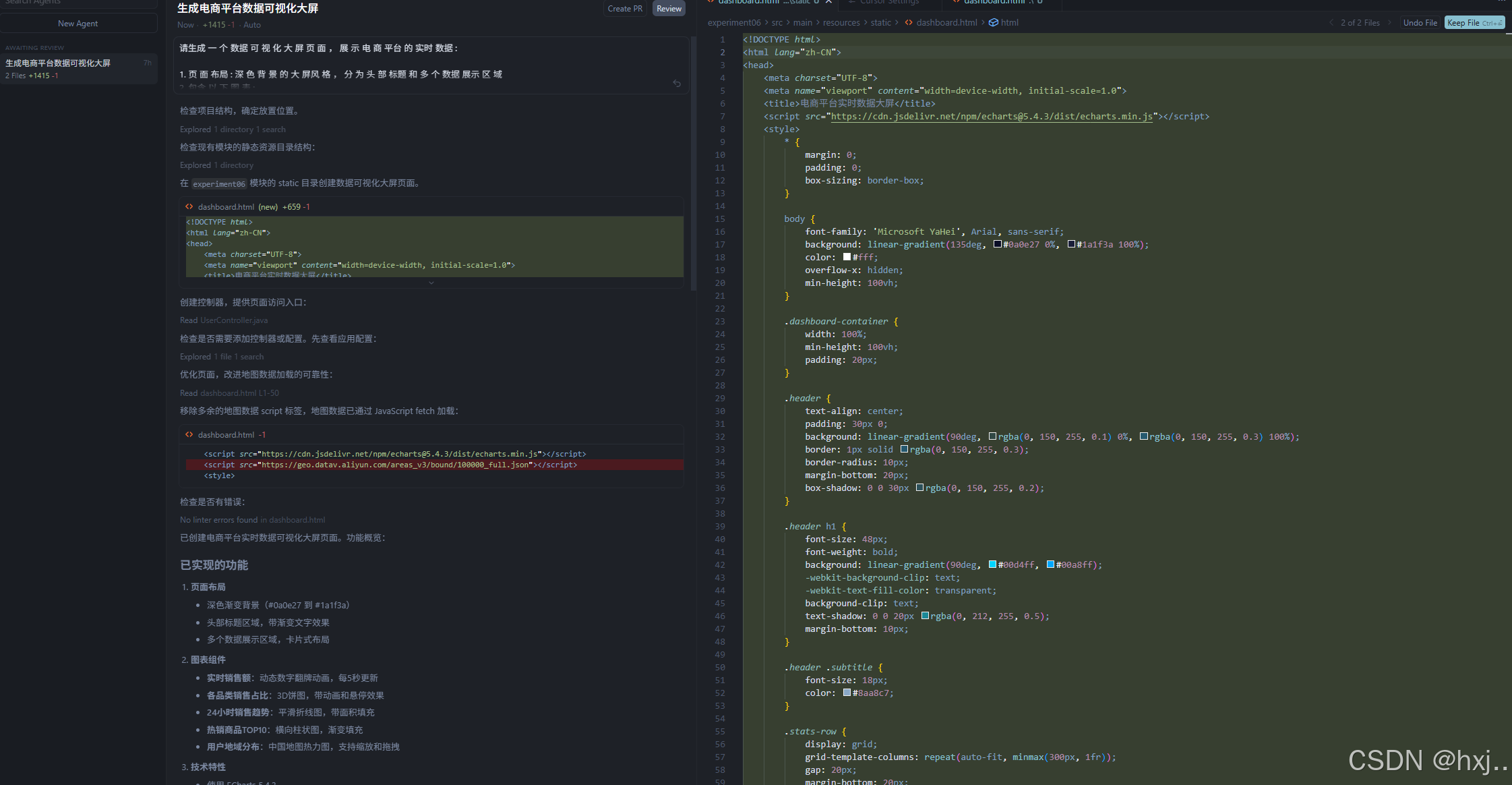This screenshot has width=1512, height=785.
Task: Click file icon on dashboard.html -1 diff card
Action: (x=189, y=435)
